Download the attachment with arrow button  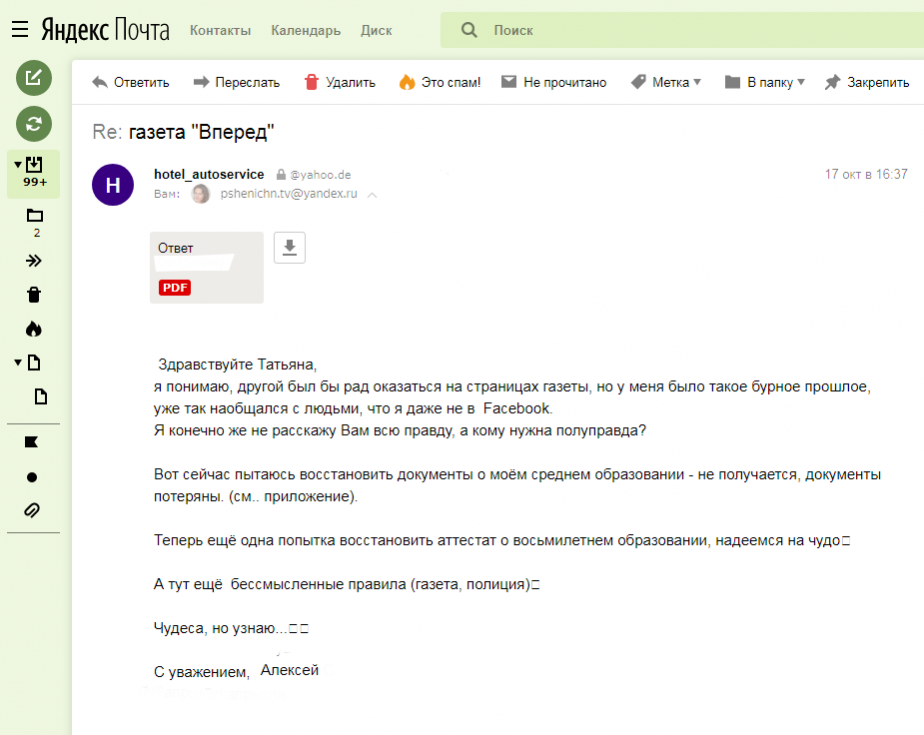[289, 248]
